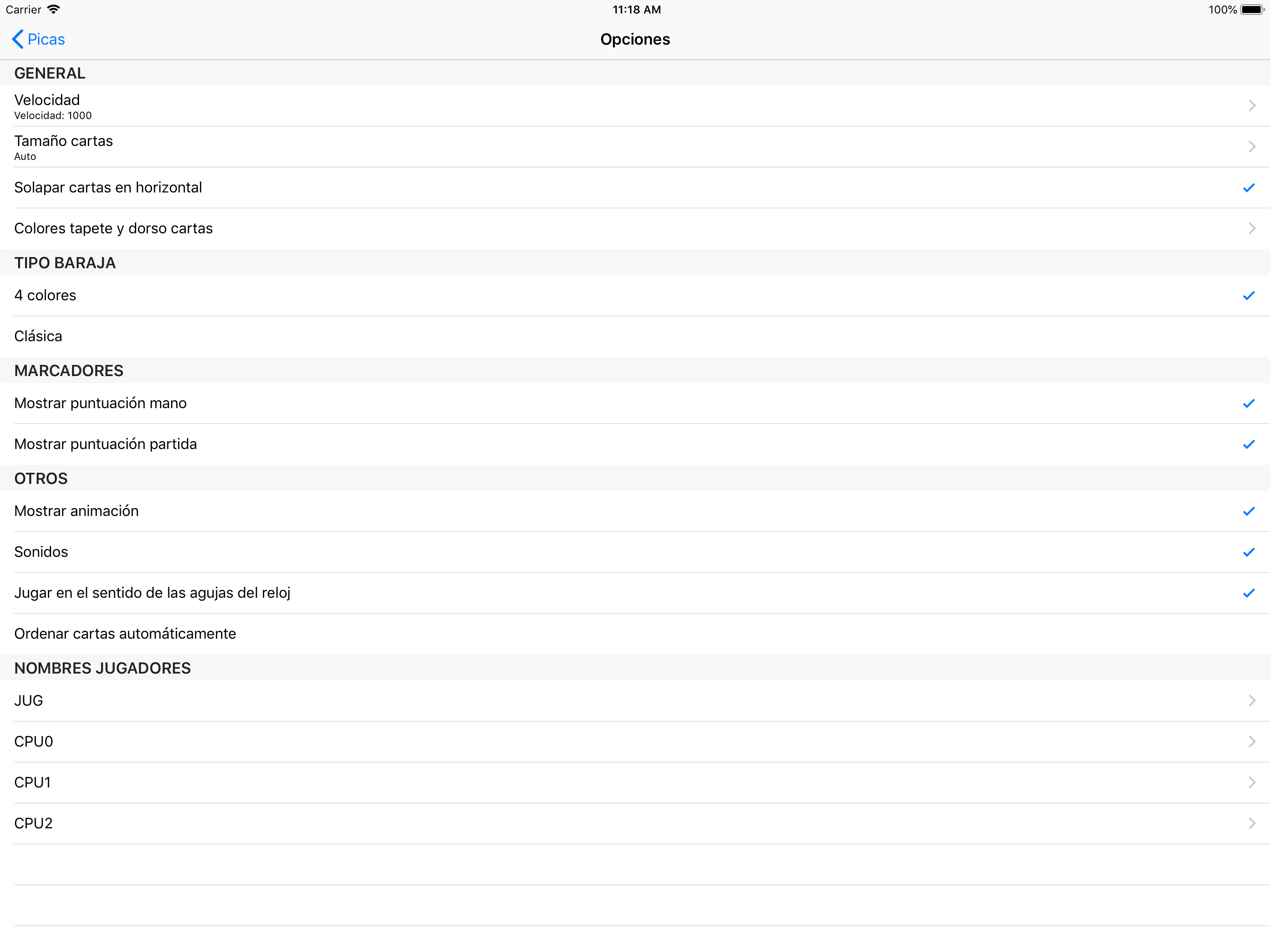Open CPU1 player name chevron
Viewport: 1270px width, 952px height.
[x=1251, y=782]
